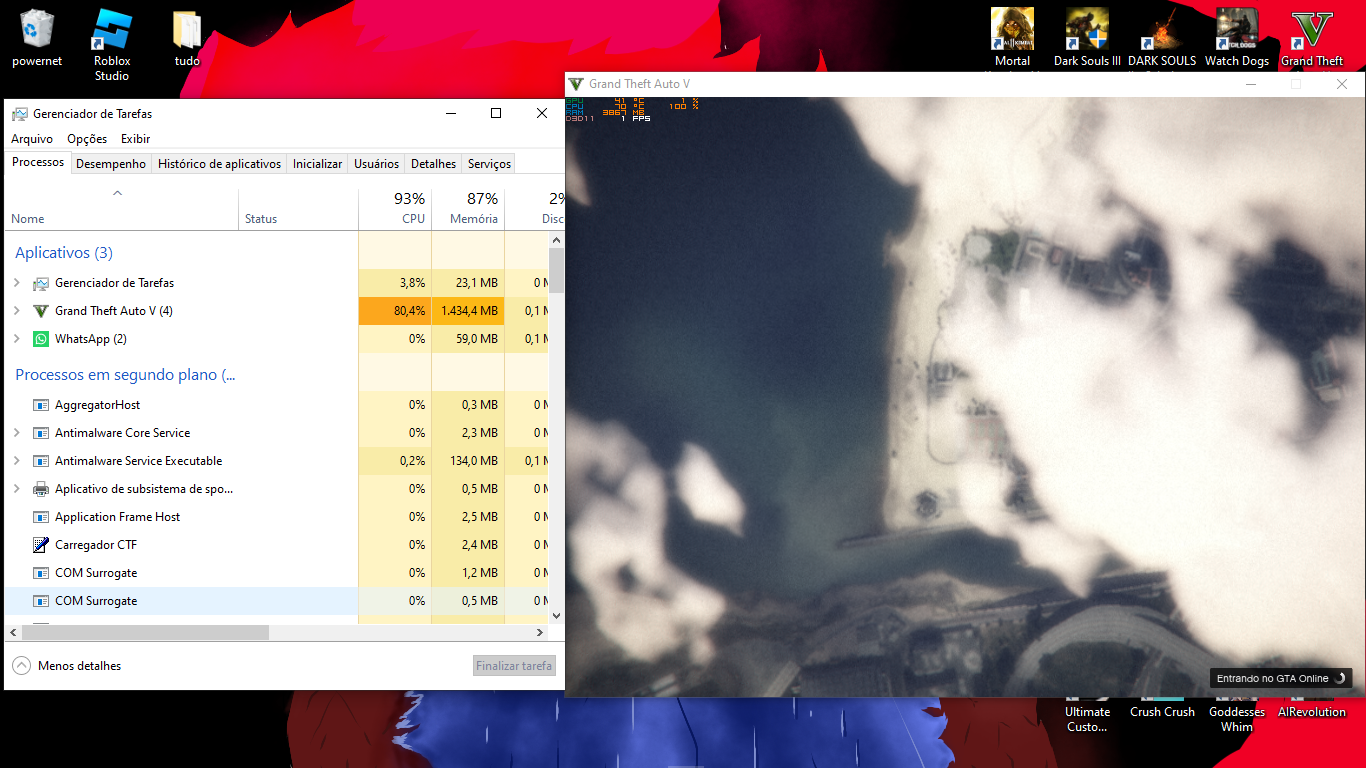Click the Processos em segundo plano heading
Image resolution: width=1366 pixels, height=768 pixels.
pyautogui.click(x=125, y=375)
